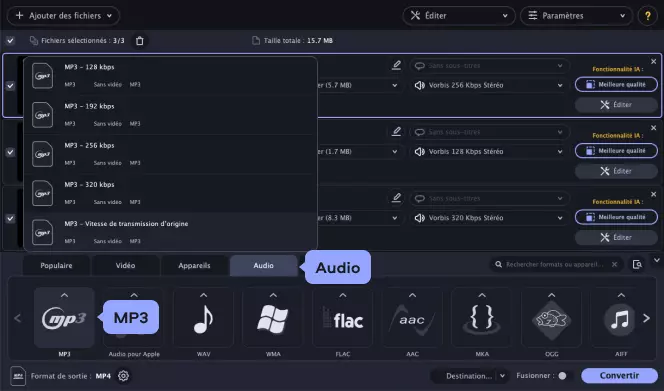Select the FLAC format icon
Image resolution: width=664 pixels, height=391 pixels.
tap(343, 319)
